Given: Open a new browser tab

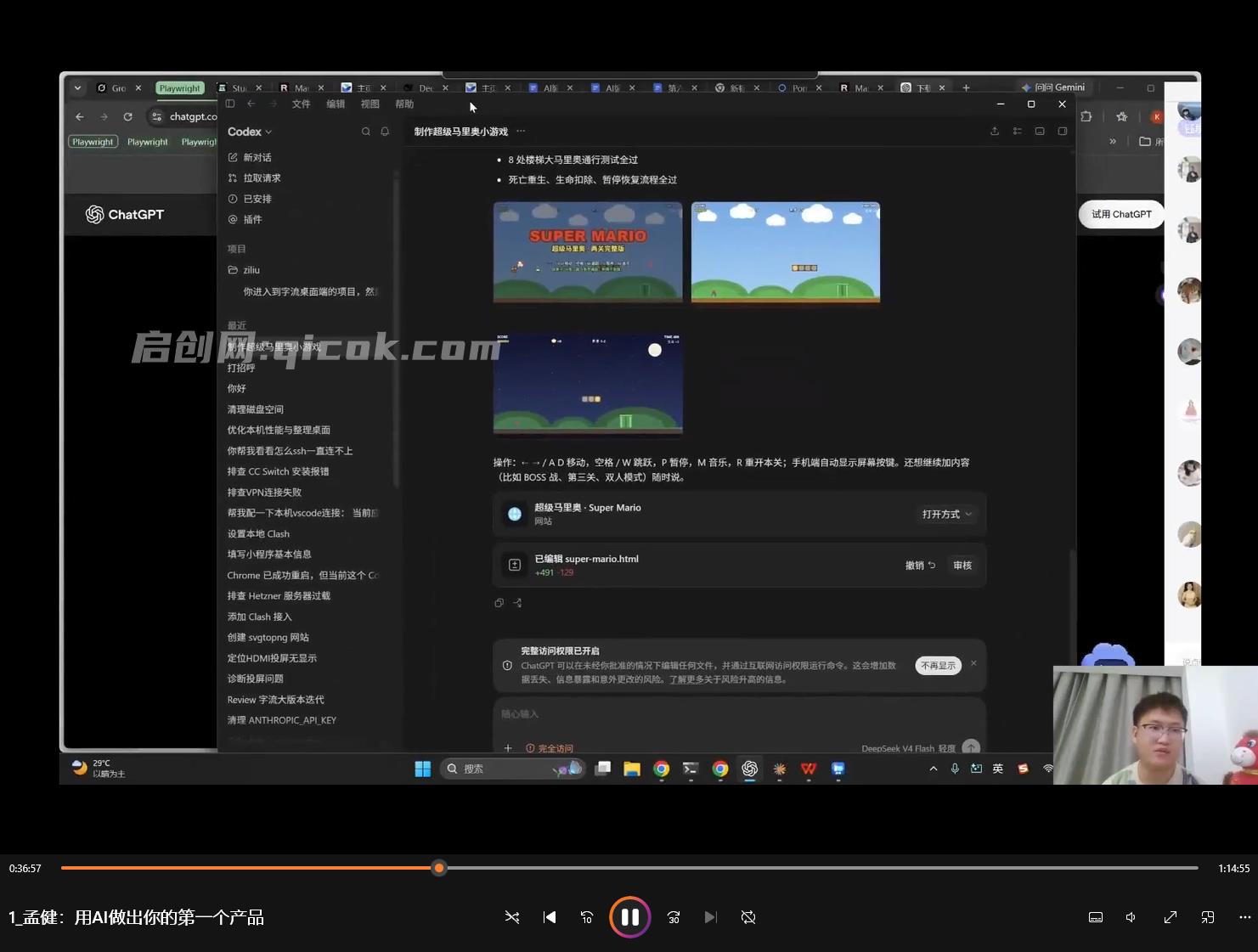Looking at the screenshot, I should point(966,87).
